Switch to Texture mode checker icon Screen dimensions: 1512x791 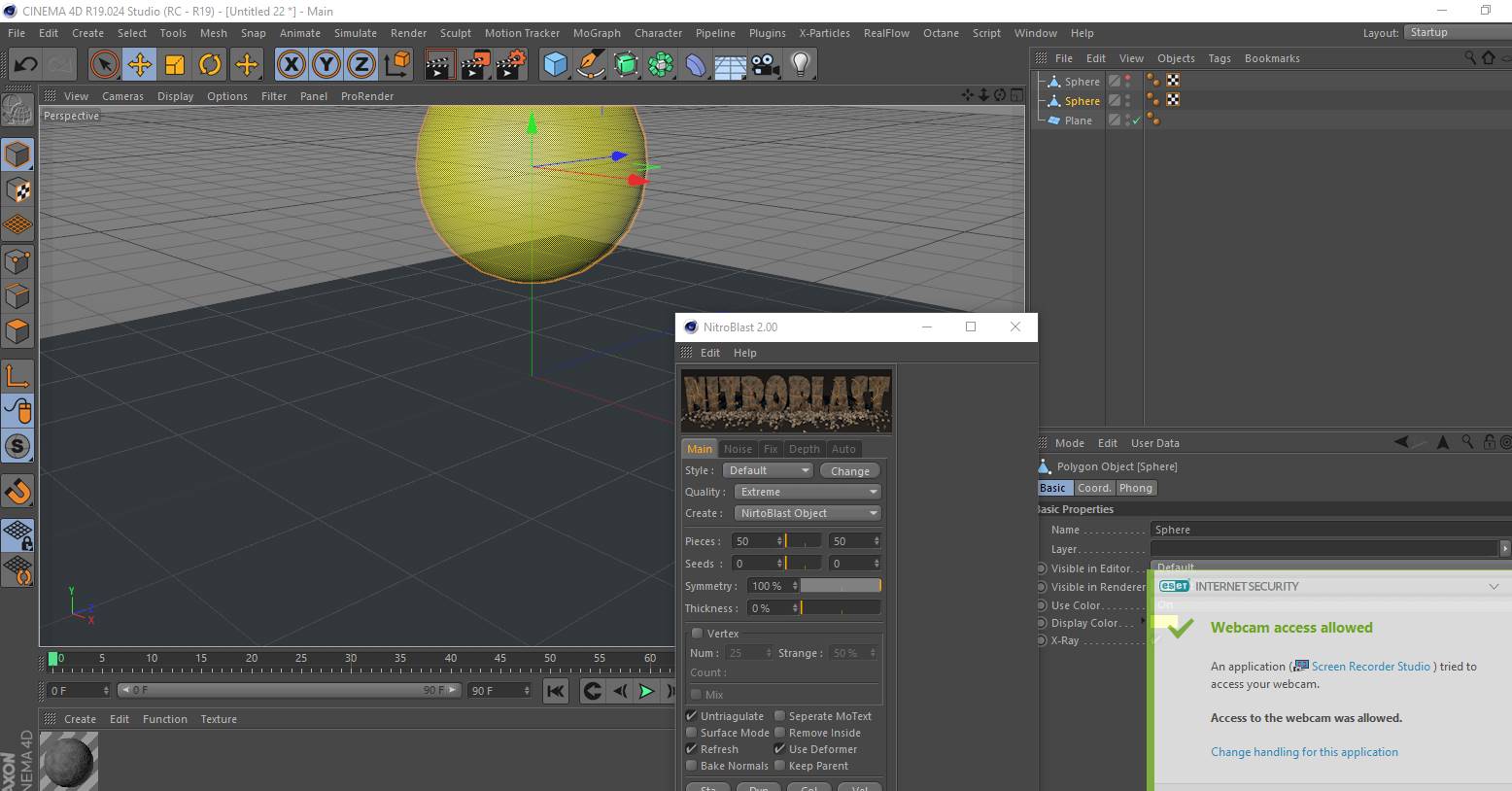point(17,189)
